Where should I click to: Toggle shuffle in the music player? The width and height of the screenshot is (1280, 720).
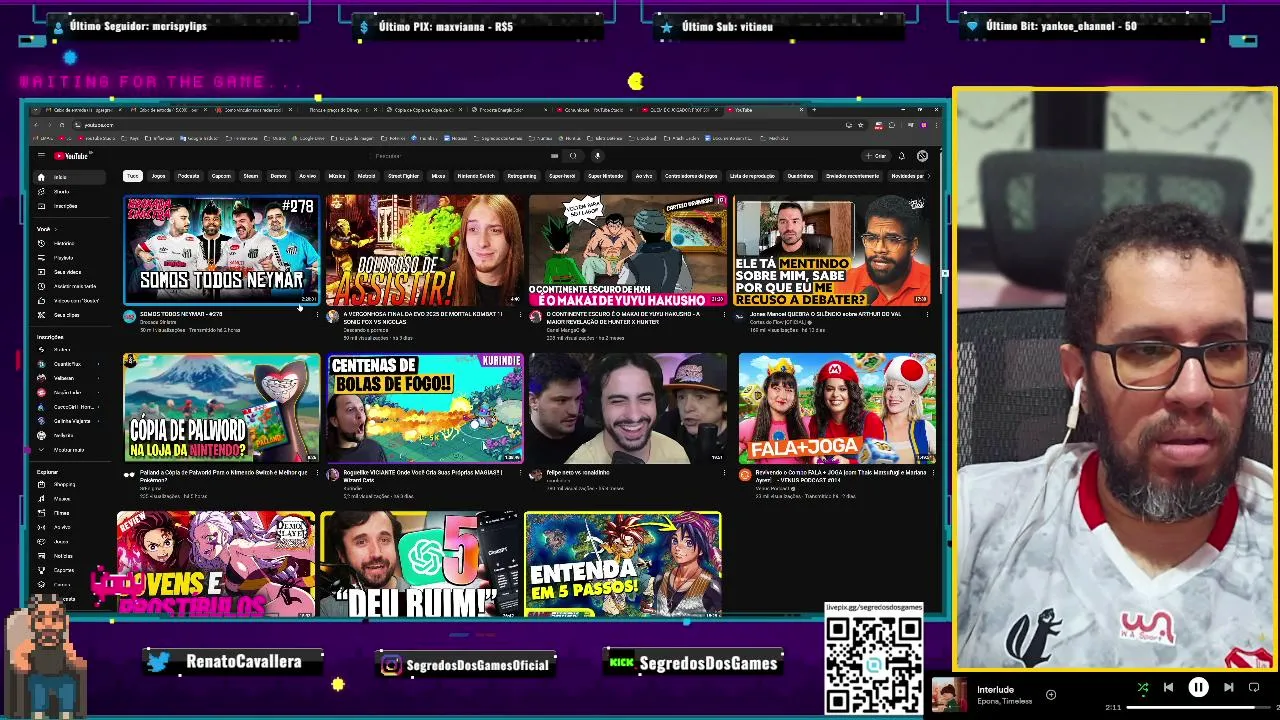tap(1143, 687)
